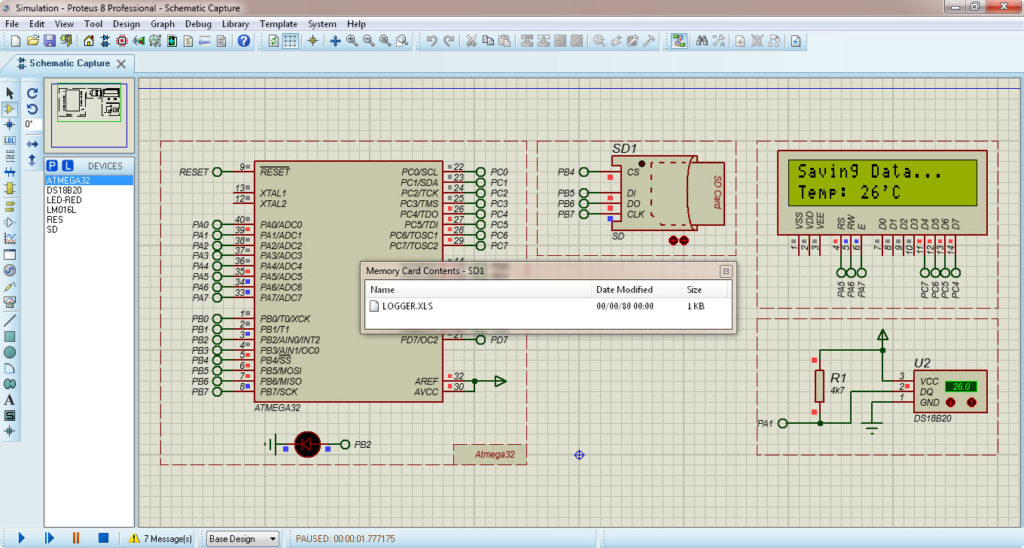Select 2D graphics line tool
Viewport: 1024px width, 548px height.
pos(10,321)
